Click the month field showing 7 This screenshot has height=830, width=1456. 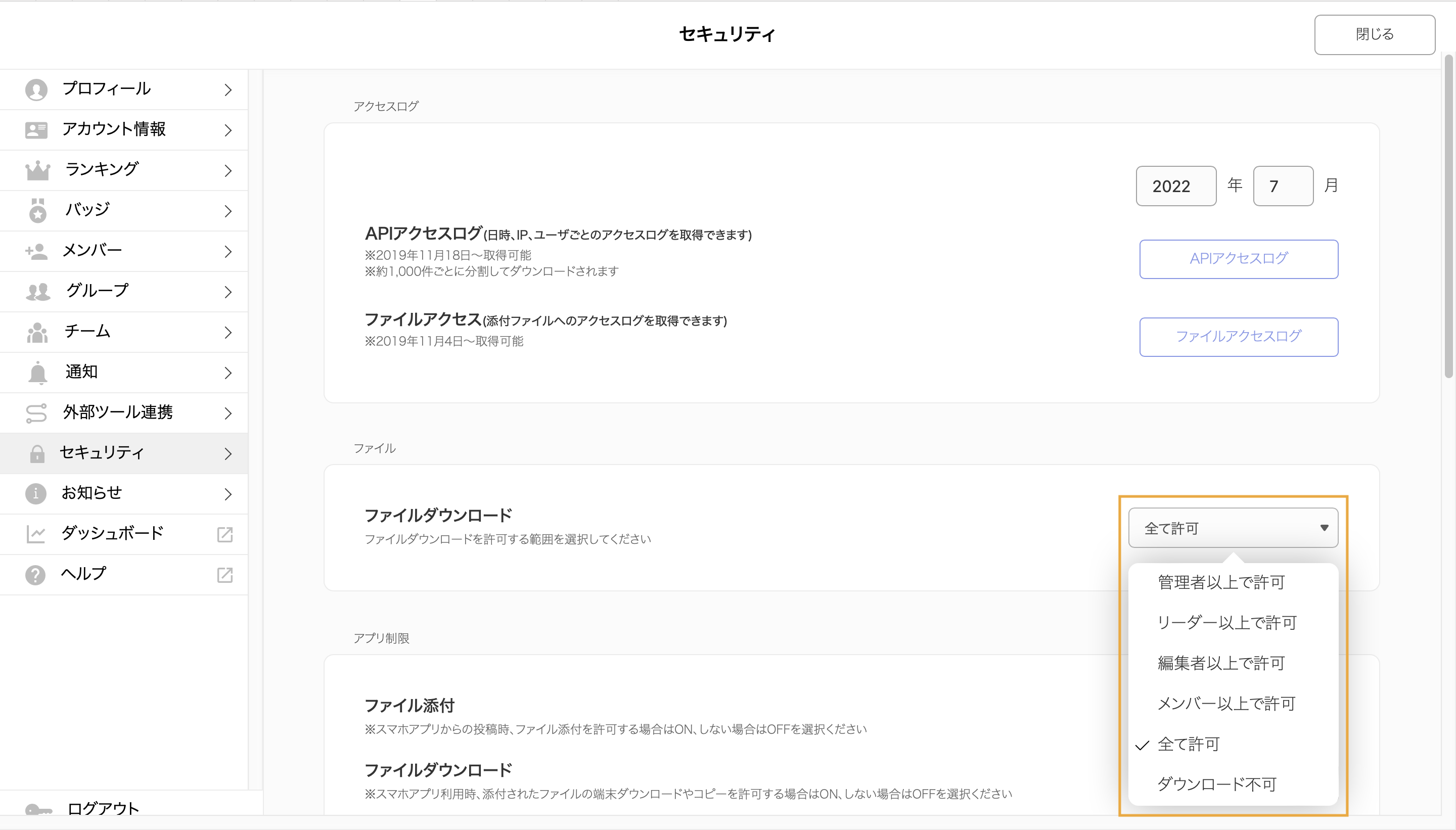[1283, 186]
